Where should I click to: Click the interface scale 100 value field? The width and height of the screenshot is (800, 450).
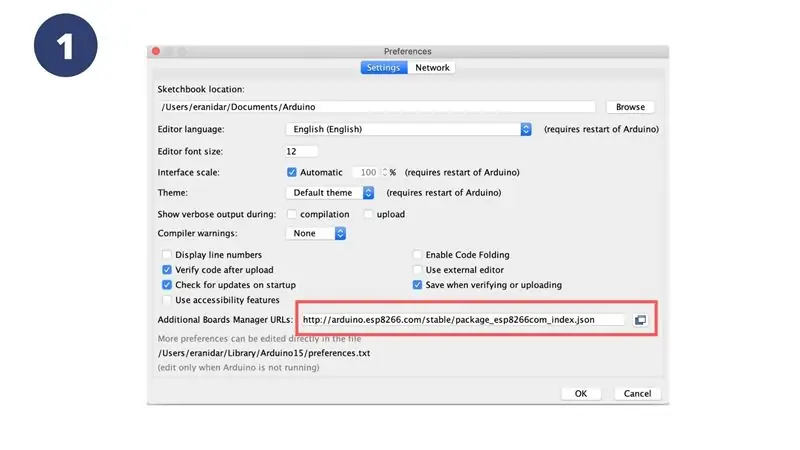click(x=367, y=172)
